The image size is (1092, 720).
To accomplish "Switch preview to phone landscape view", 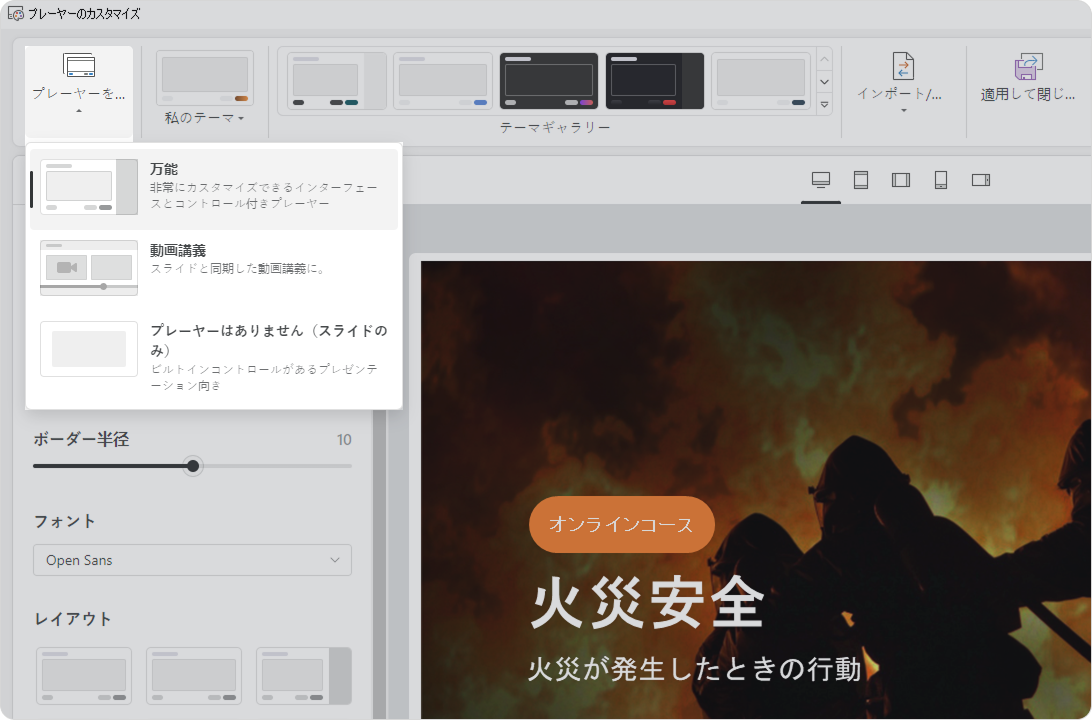I will pyautogui.click(x=981, y=180).
